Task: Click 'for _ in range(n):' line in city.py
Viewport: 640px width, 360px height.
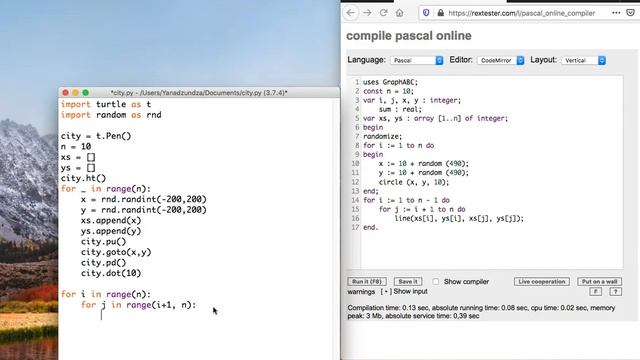Action: [106, 189]
